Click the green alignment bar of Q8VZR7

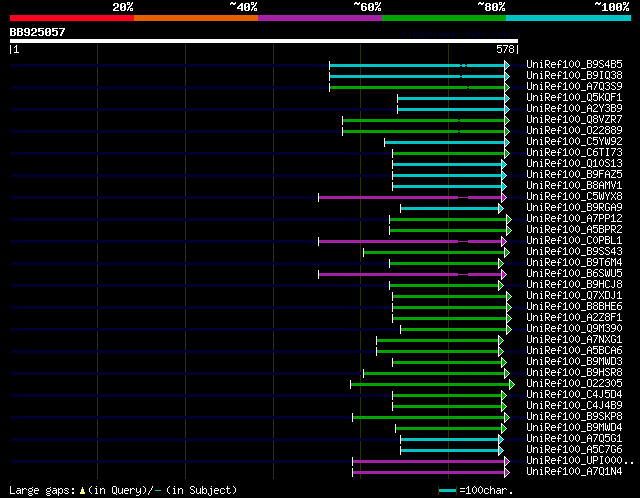coord(426,120)
